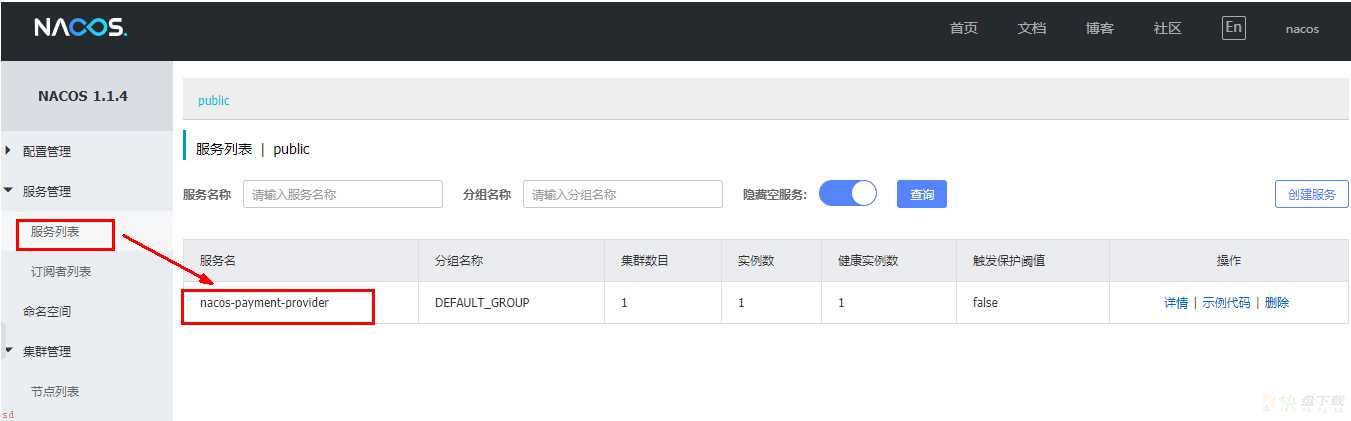1351x421 pixels.
Task: Focus the 服务名称 input field
Action: [x=343, y=195]
